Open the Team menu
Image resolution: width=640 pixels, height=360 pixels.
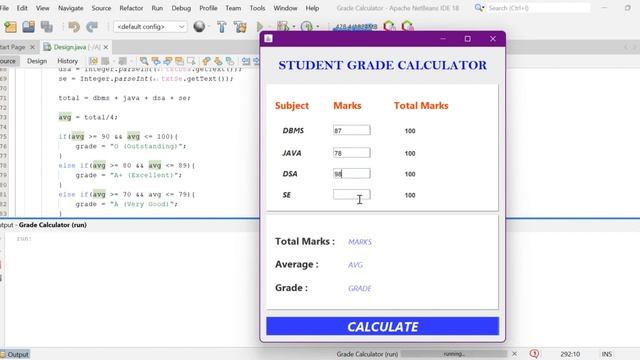[x=233, y=8]
